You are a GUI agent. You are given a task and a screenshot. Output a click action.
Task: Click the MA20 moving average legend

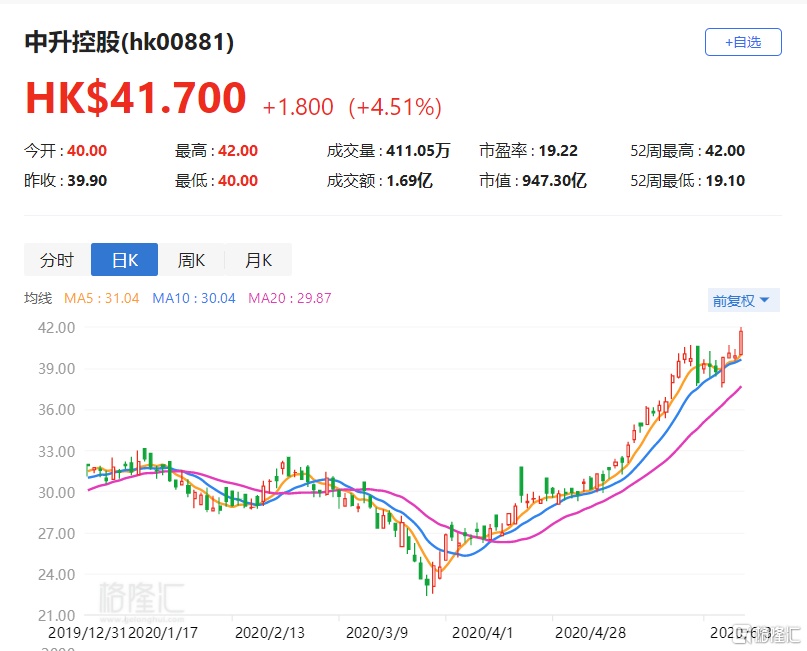pyautogui.click(x=289, y=298)
